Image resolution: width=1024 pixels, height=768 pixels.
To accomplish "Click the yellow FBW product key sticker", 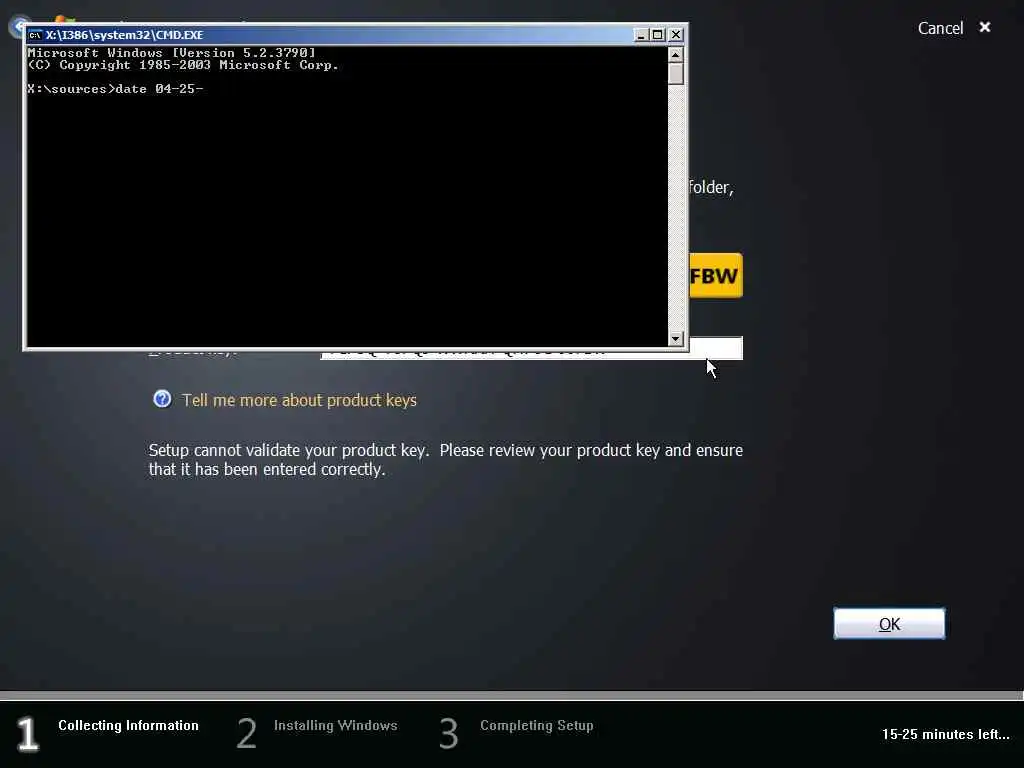I will point(716,276).
